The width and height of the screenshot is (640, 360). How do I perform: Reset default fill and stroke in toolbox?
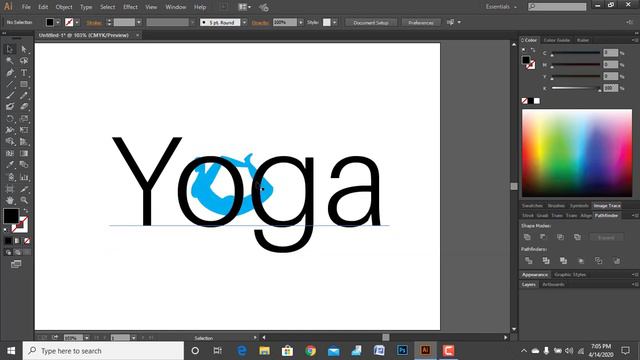click(x=5, y=230)
